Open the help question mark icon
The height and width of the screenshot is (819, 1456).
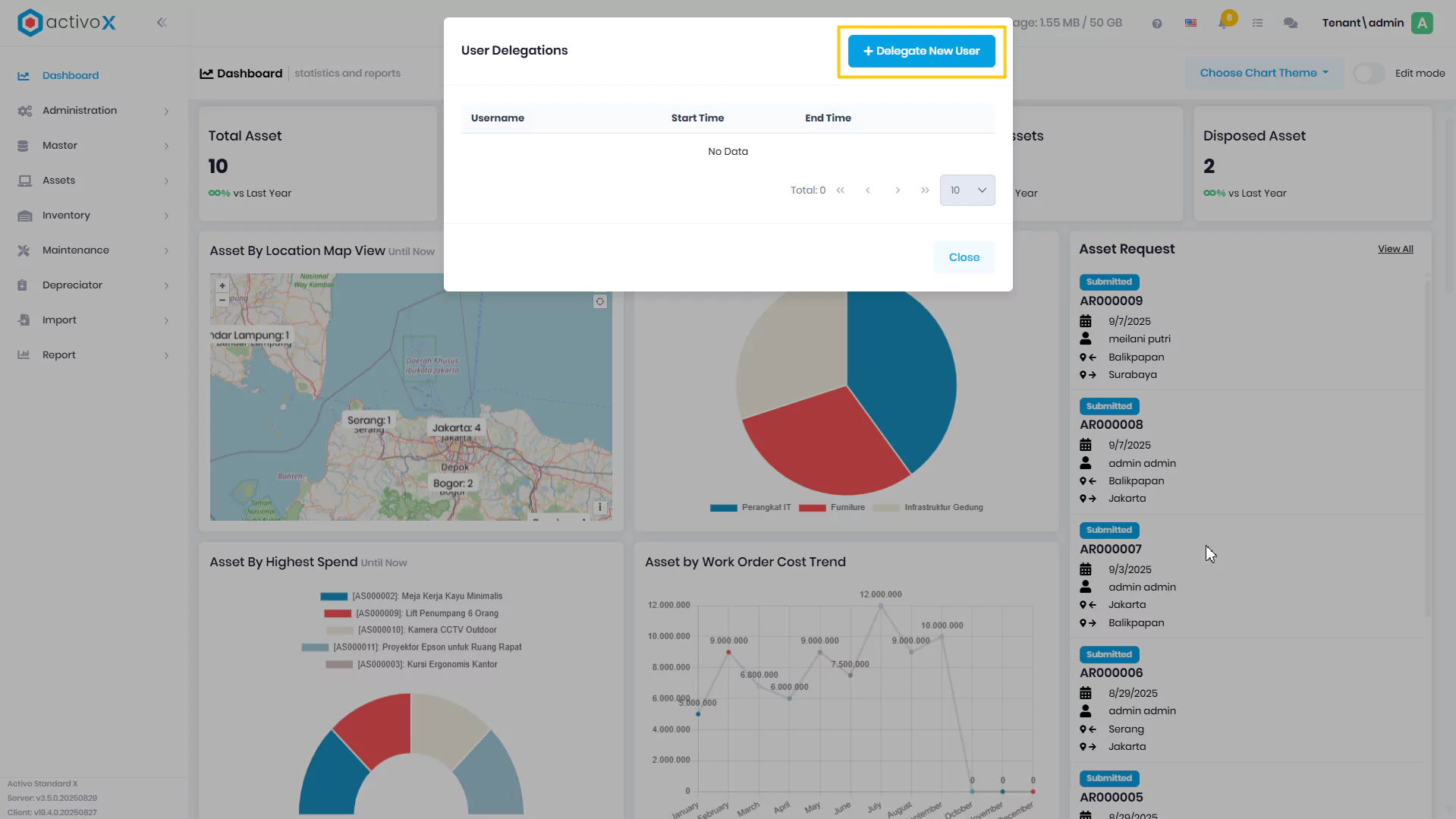click(1157, 24)
